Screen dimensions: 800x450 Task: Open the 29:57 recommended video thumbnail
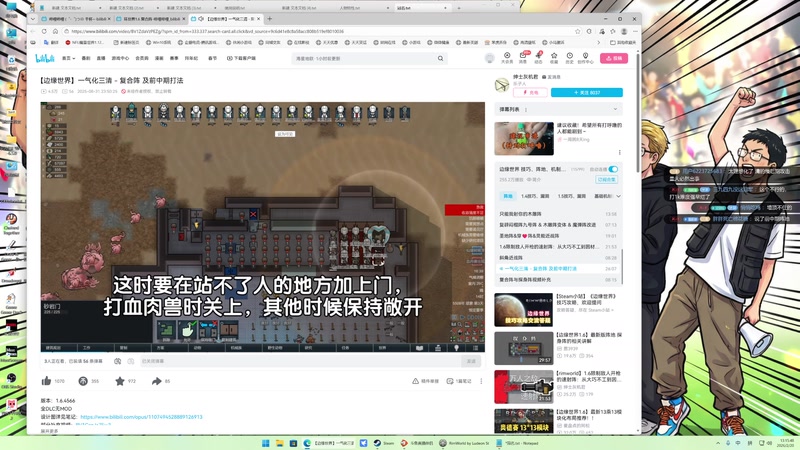coord(523,348)
